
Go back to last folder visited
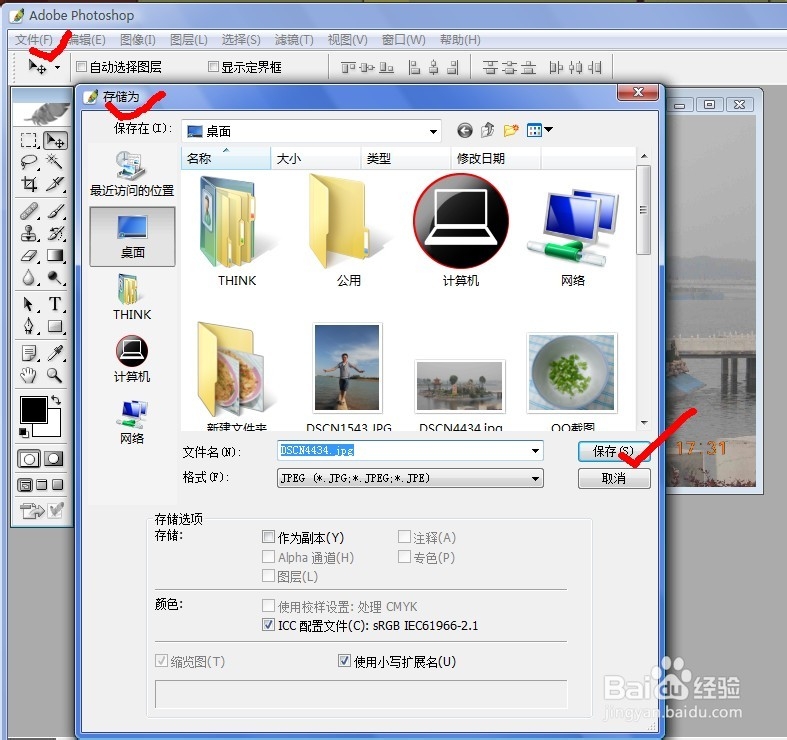pos(465,131)
